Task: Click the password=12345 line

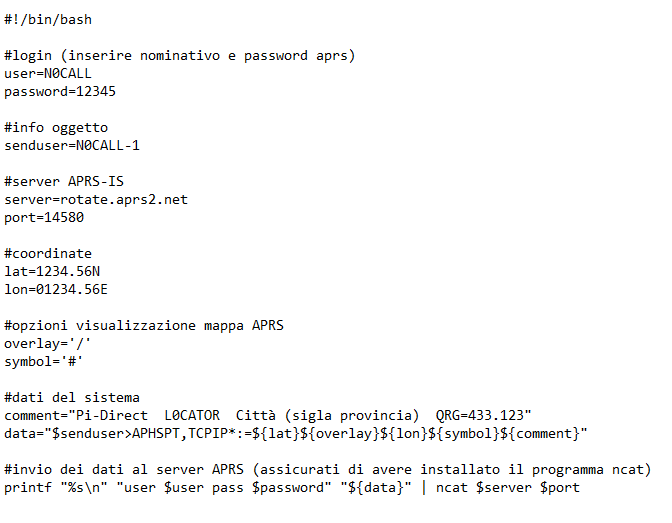Action: [x=60, y=91]
